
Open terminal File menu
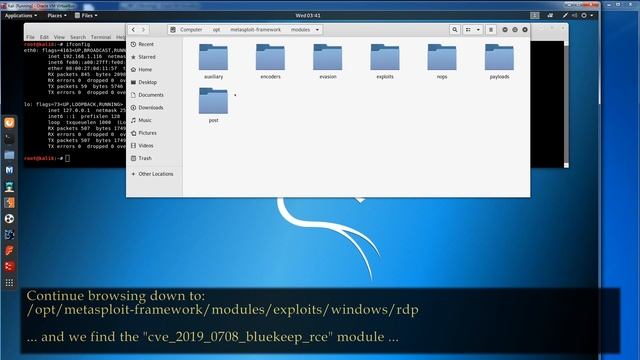click(x=30, y=37)
